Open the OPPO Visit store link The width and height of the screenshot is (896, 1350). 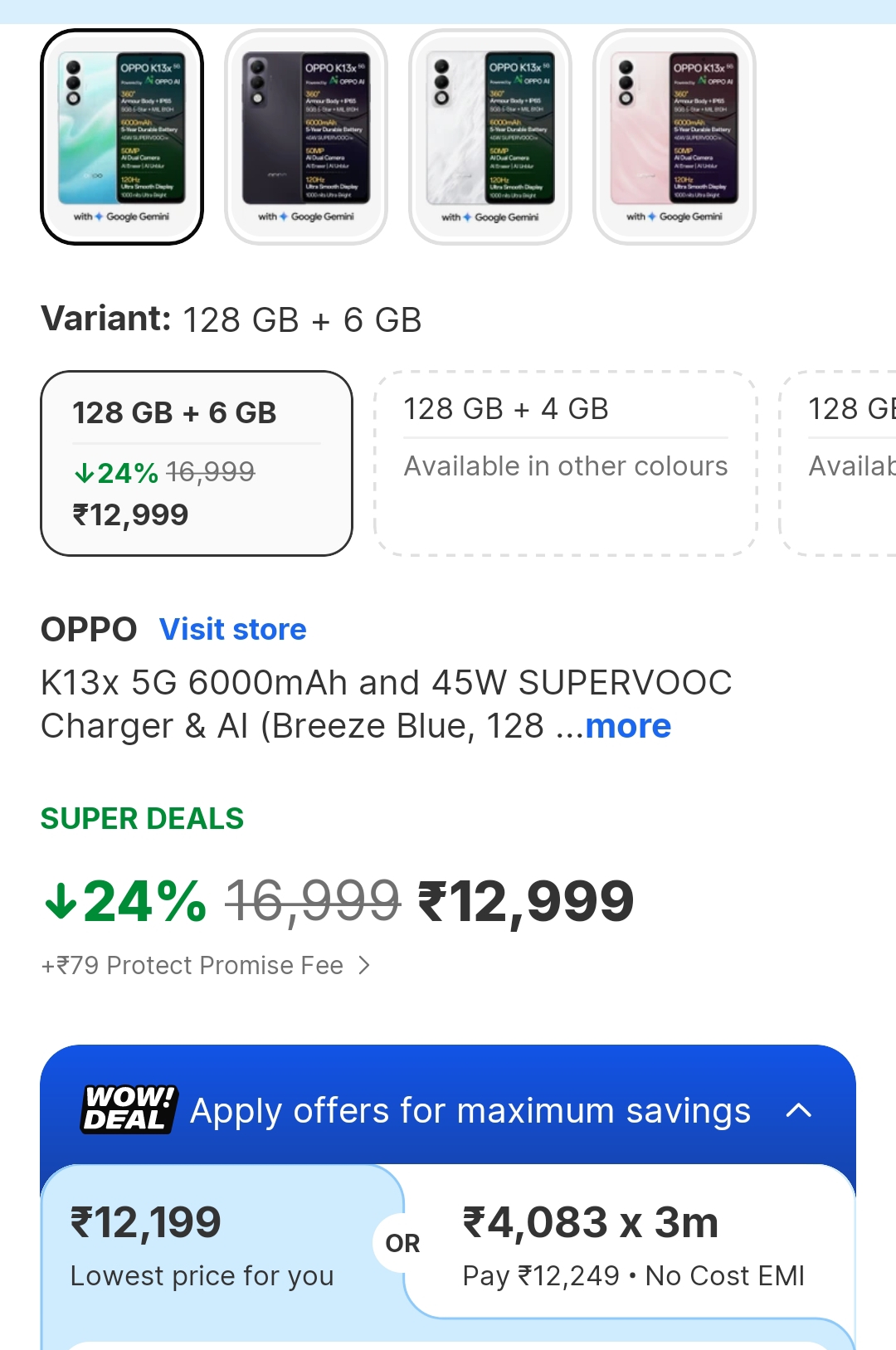pos(233,630)
